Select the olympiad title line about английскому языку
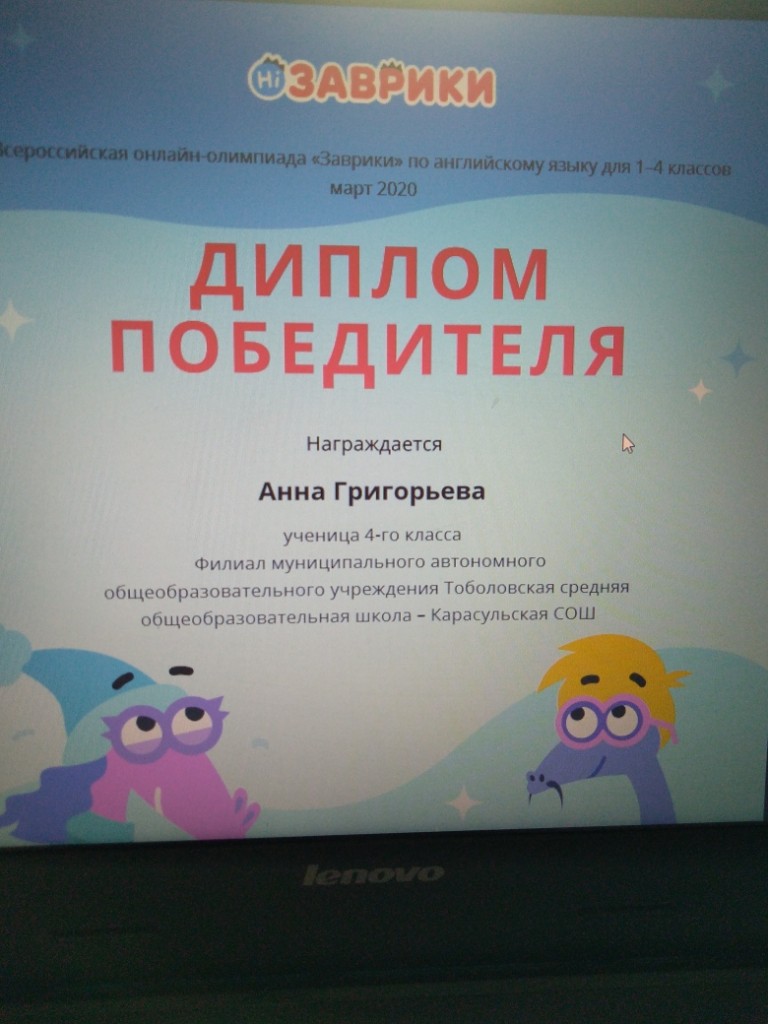The width and height of the screenshot is (768, 1024). [x=370, y=167]
